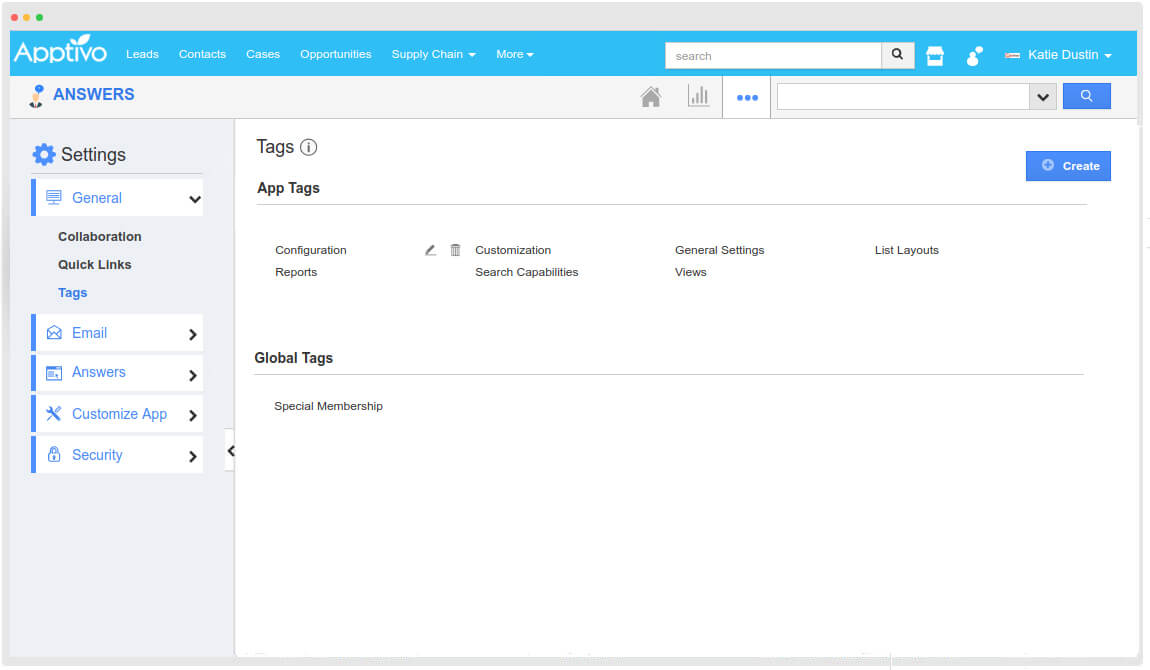Click the blue ellipsis (More apps) icon
Screen dimensions: 1150x670
coord(746,96)
